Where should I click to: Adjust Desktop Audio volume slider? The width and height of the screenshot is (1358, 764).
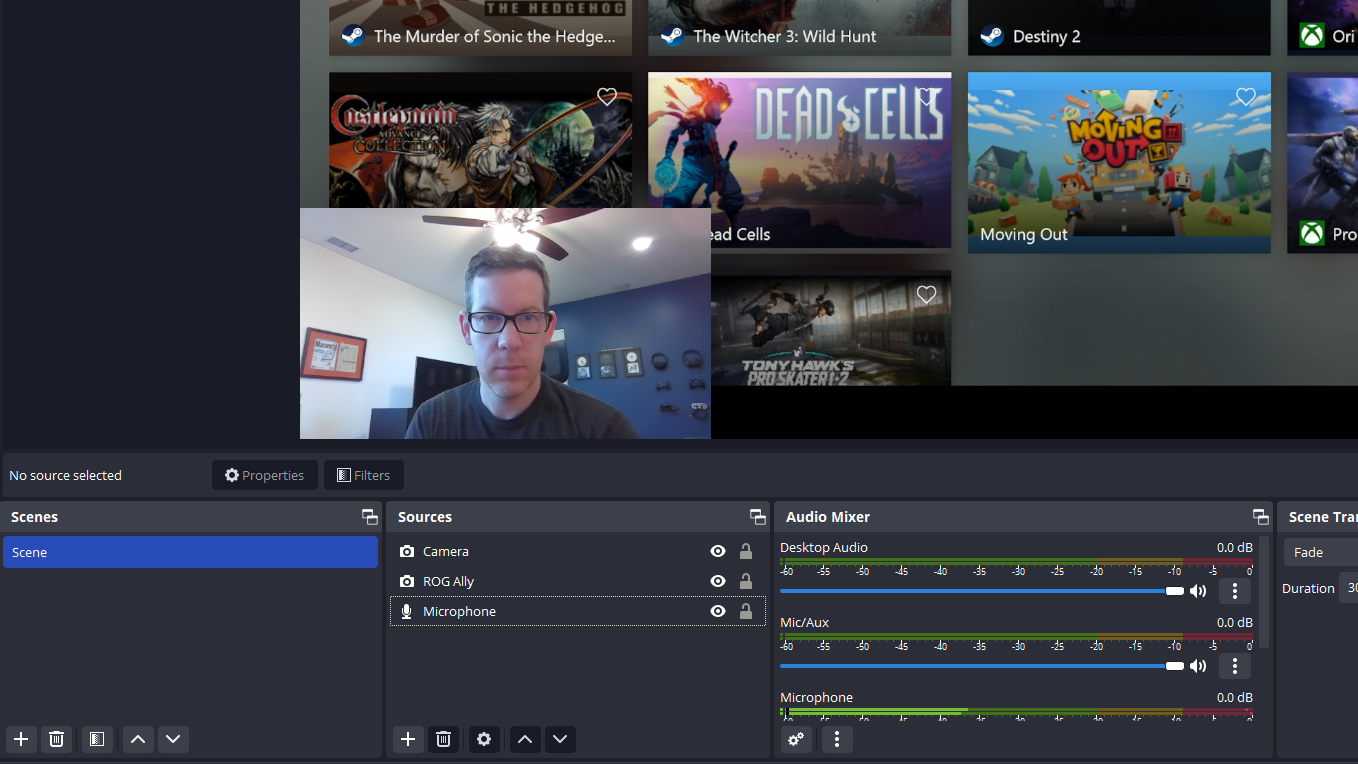(x=982, y=591)
